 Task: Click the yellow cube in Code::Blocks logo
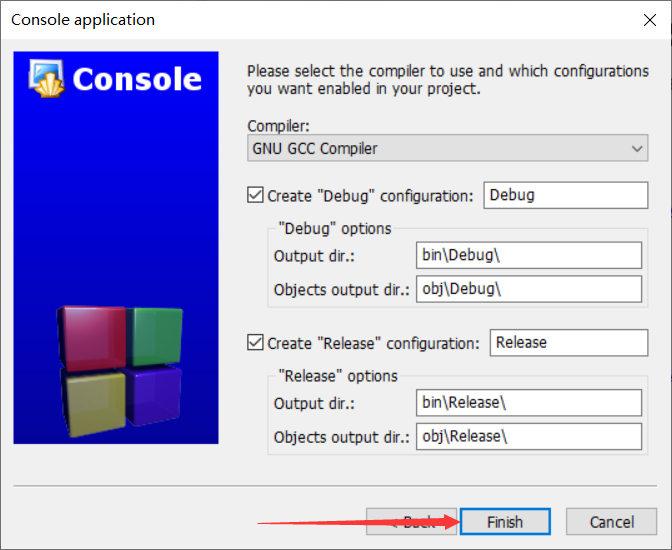(x=94, y=403)
